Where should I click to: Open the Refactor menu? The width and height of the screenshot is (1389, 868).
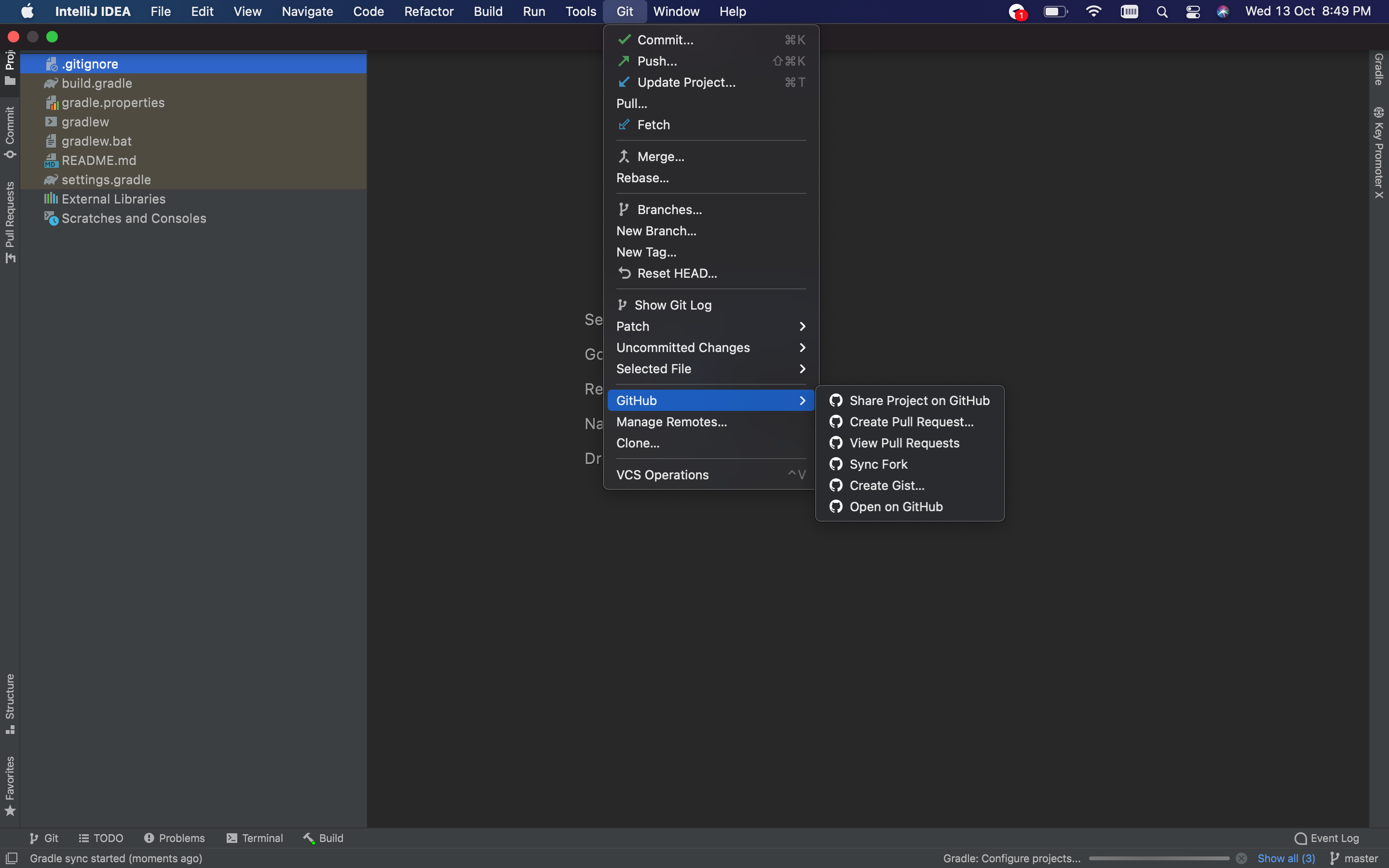[x=429, y=12]
